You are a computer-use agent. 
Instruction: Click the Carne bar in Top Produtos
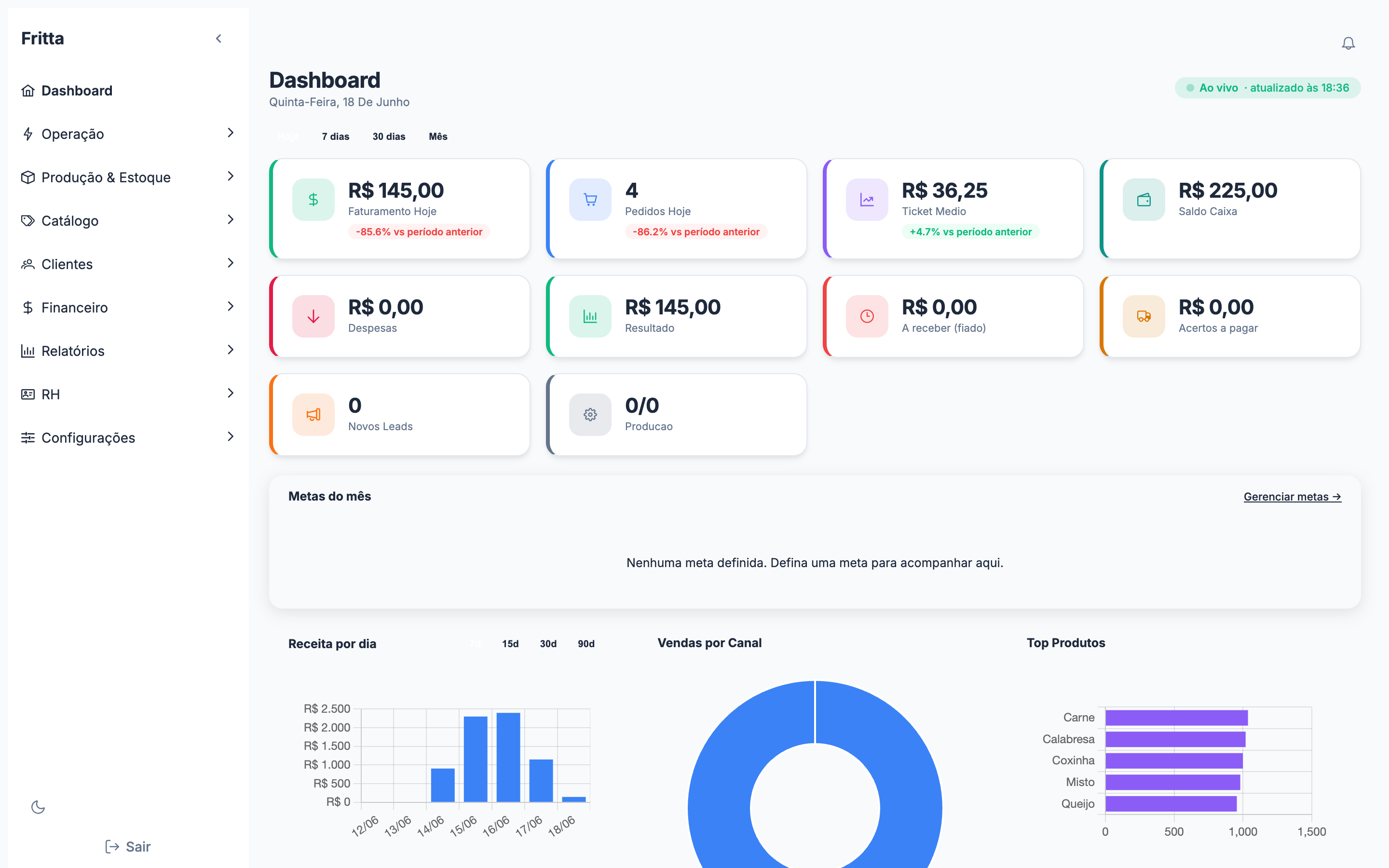1176,718
